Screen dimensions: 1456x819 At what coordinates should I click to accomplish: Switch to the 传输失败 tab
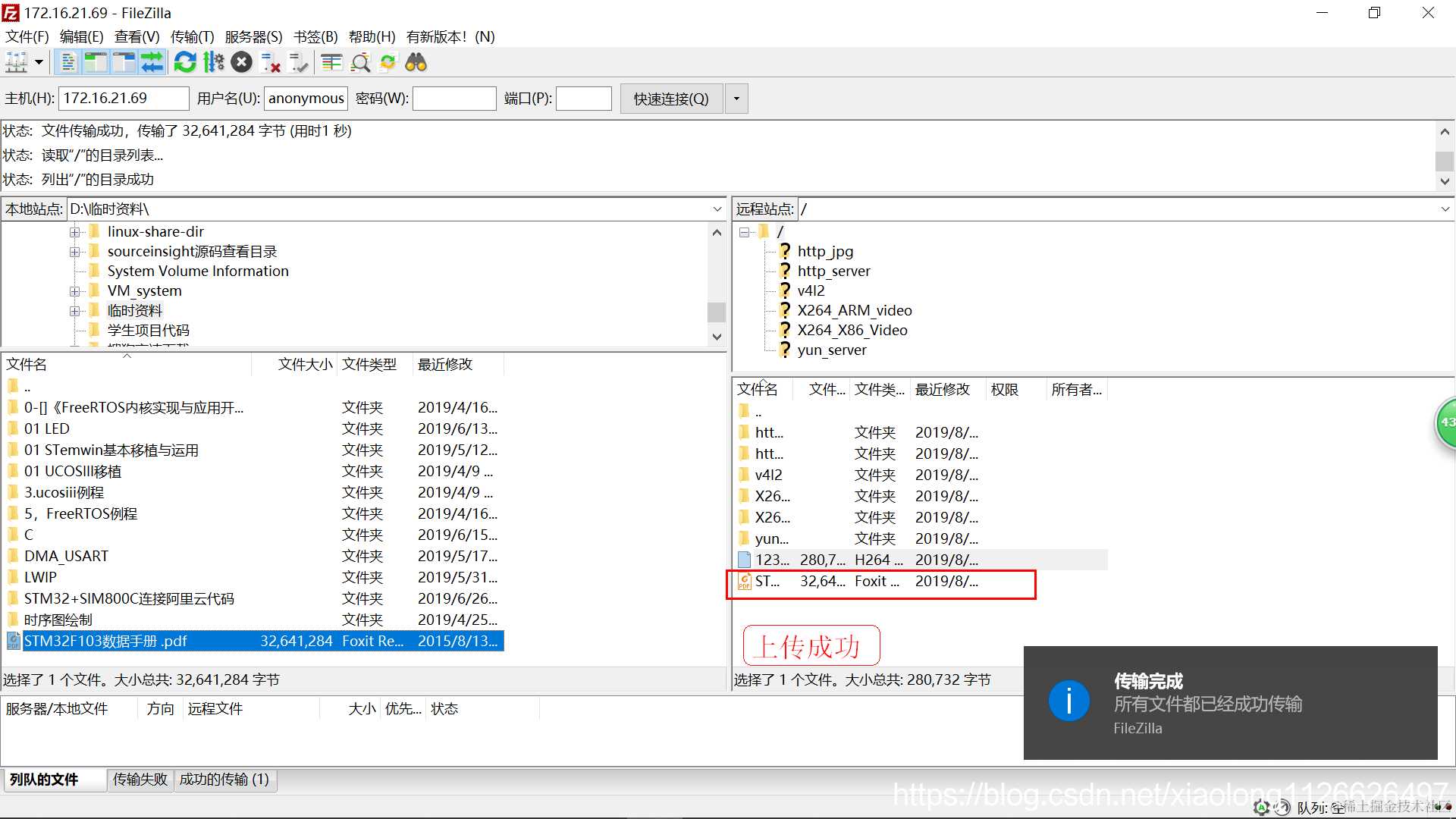pyautogui.click(x=140, y=780)
